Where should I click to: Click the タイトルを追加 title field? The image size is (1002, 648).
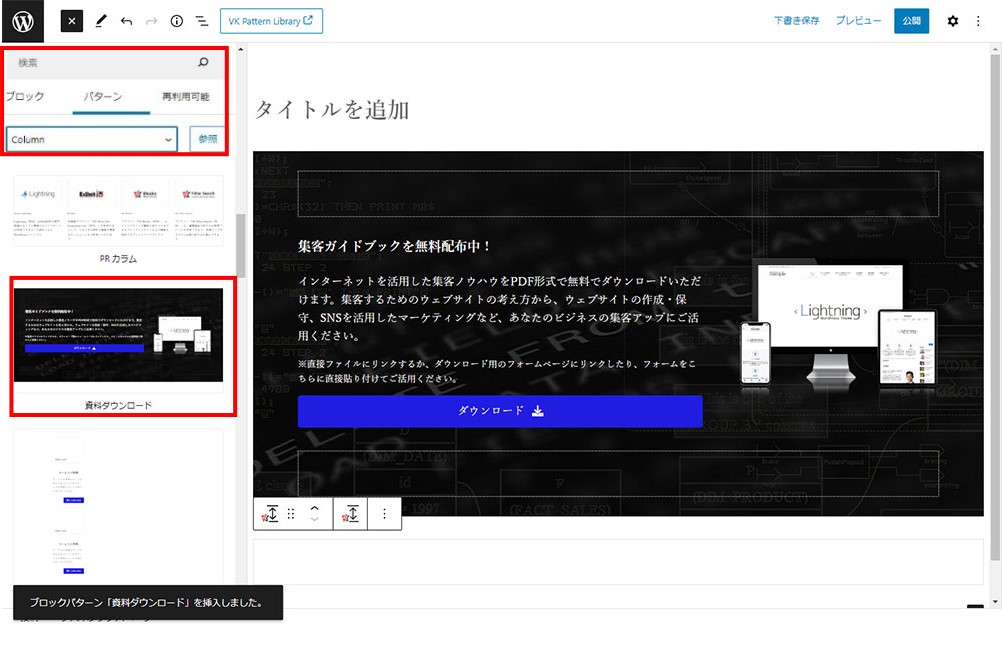[x=333, y=110]
